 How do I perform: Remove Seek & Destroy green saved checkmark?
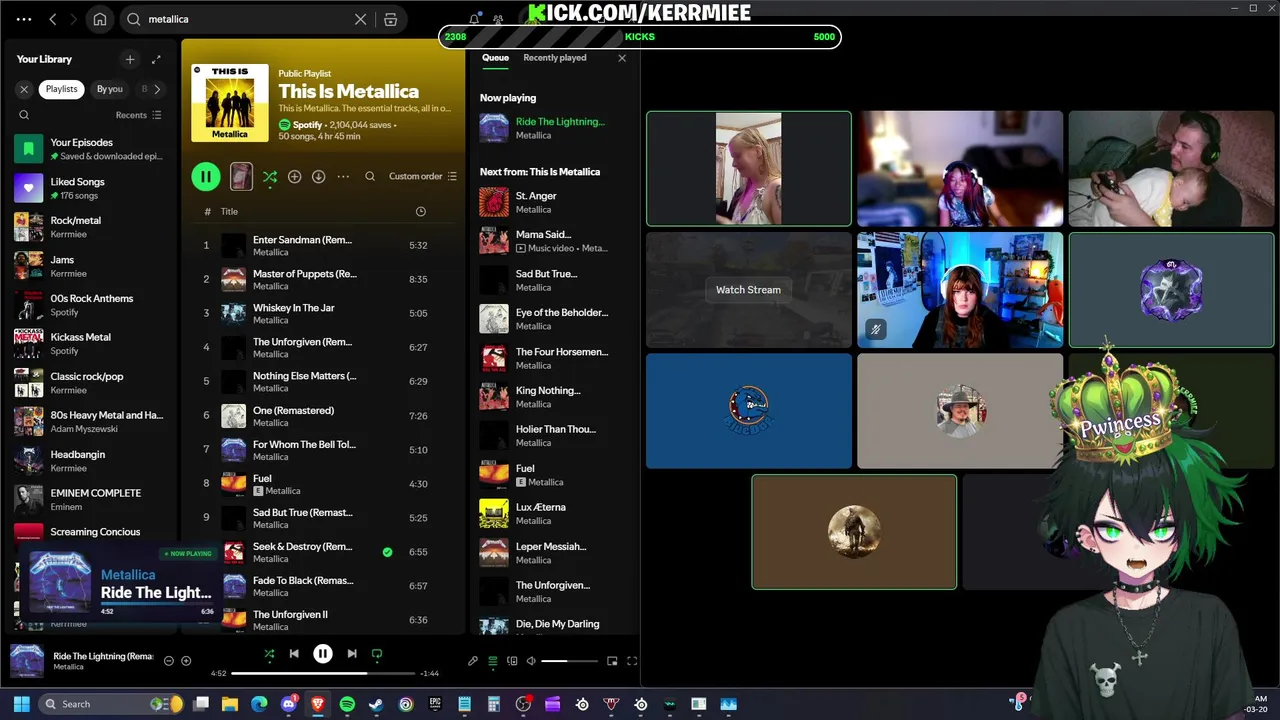point(387,552)
